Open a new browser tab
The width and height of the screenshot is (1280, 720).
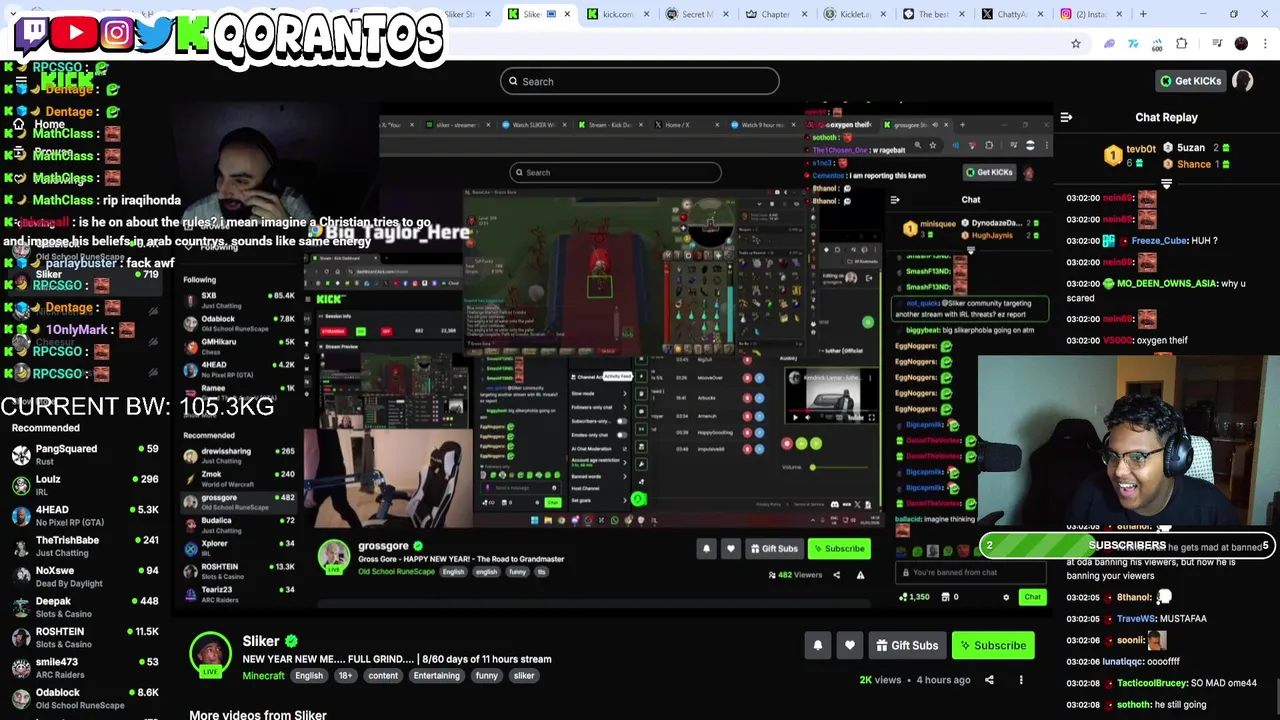point(1143,14)
